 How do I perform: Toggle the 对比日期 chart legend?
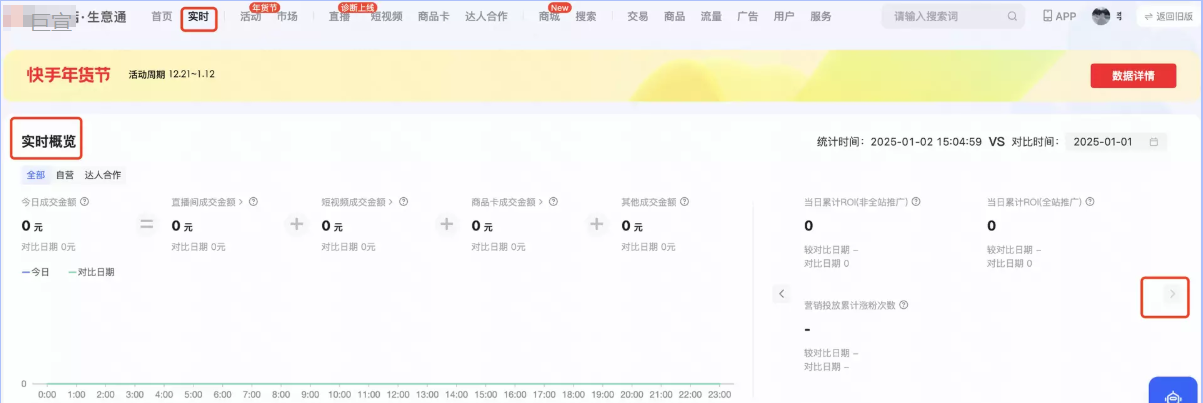(x=91, y=272)
